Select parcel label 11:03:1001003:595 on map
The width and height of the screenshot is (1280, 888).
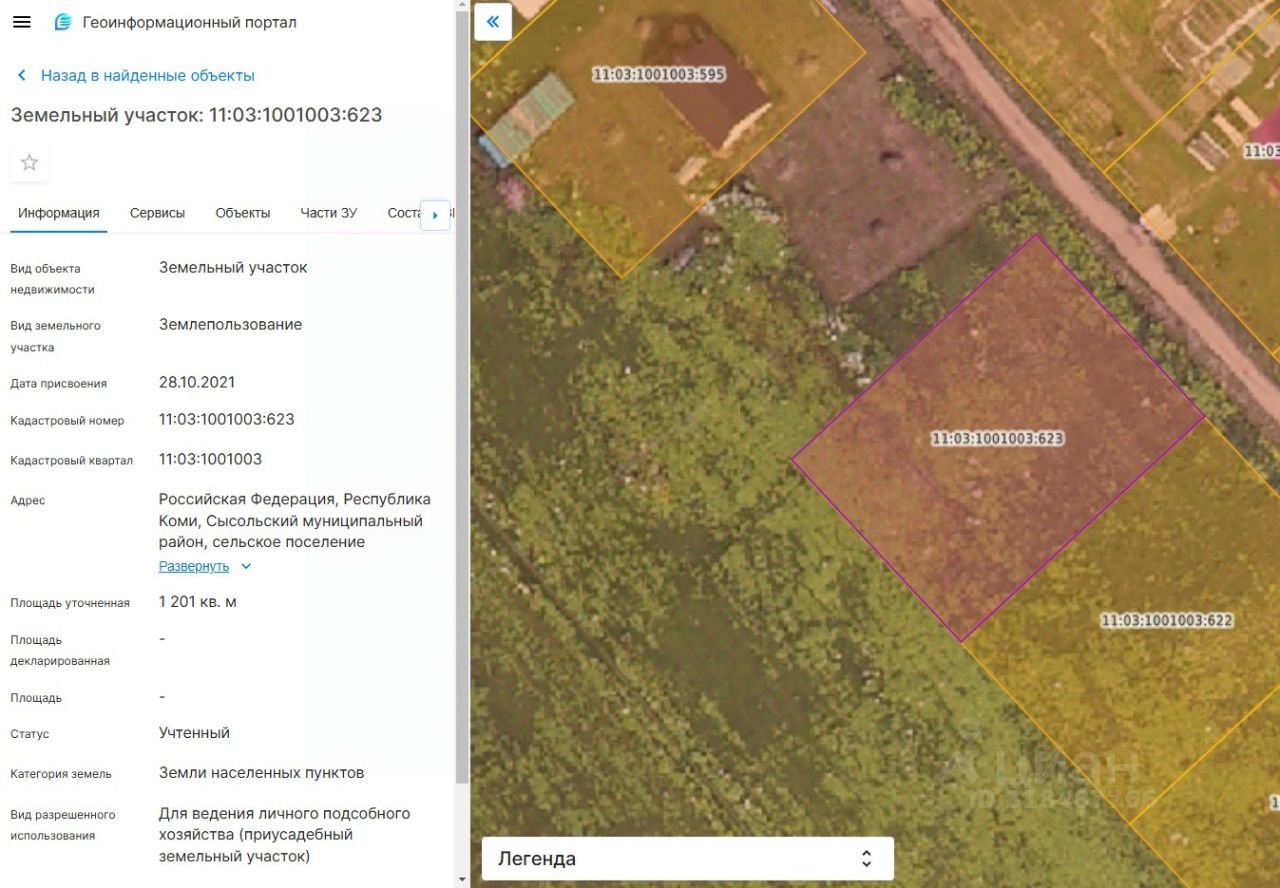point(659,74)
